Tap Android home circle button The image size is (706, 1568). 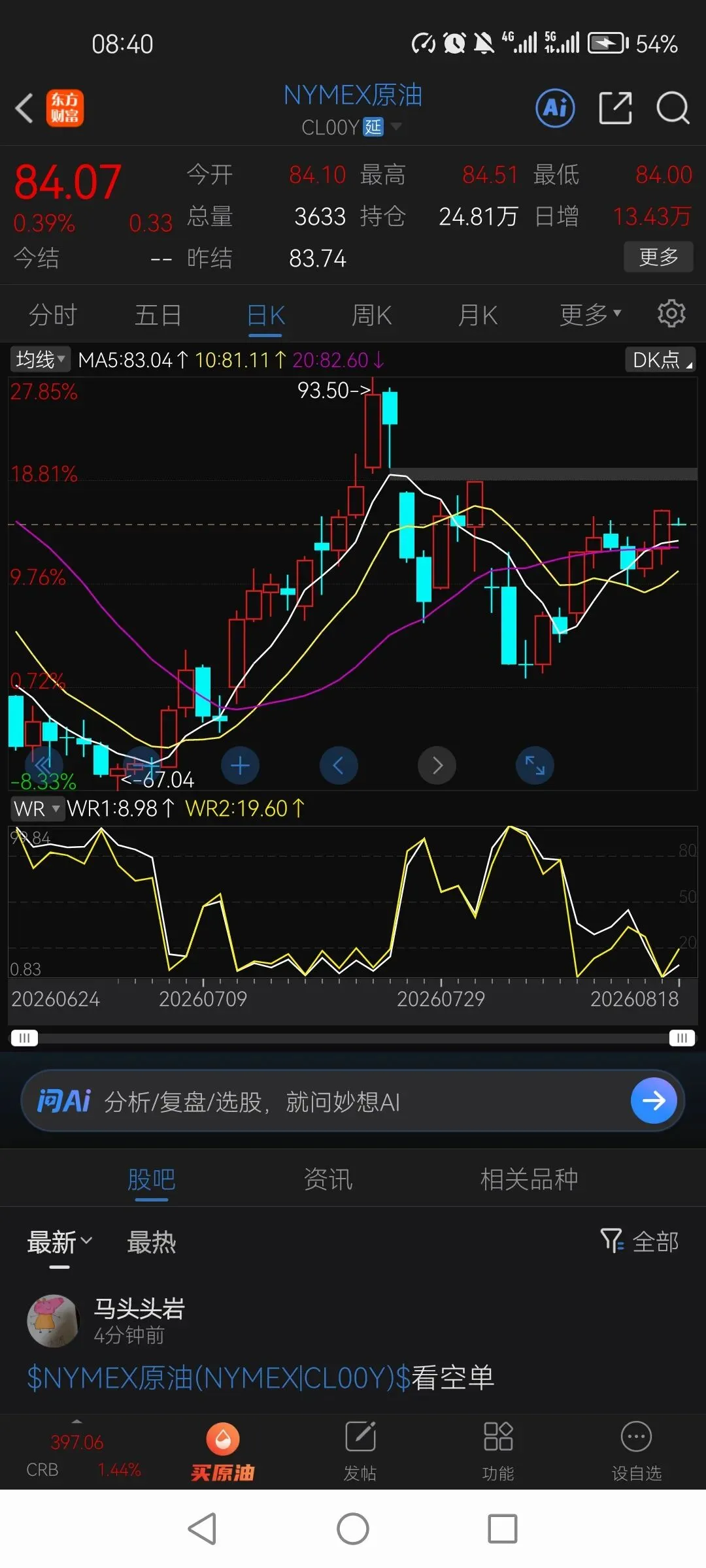(x=353, y=1529)
